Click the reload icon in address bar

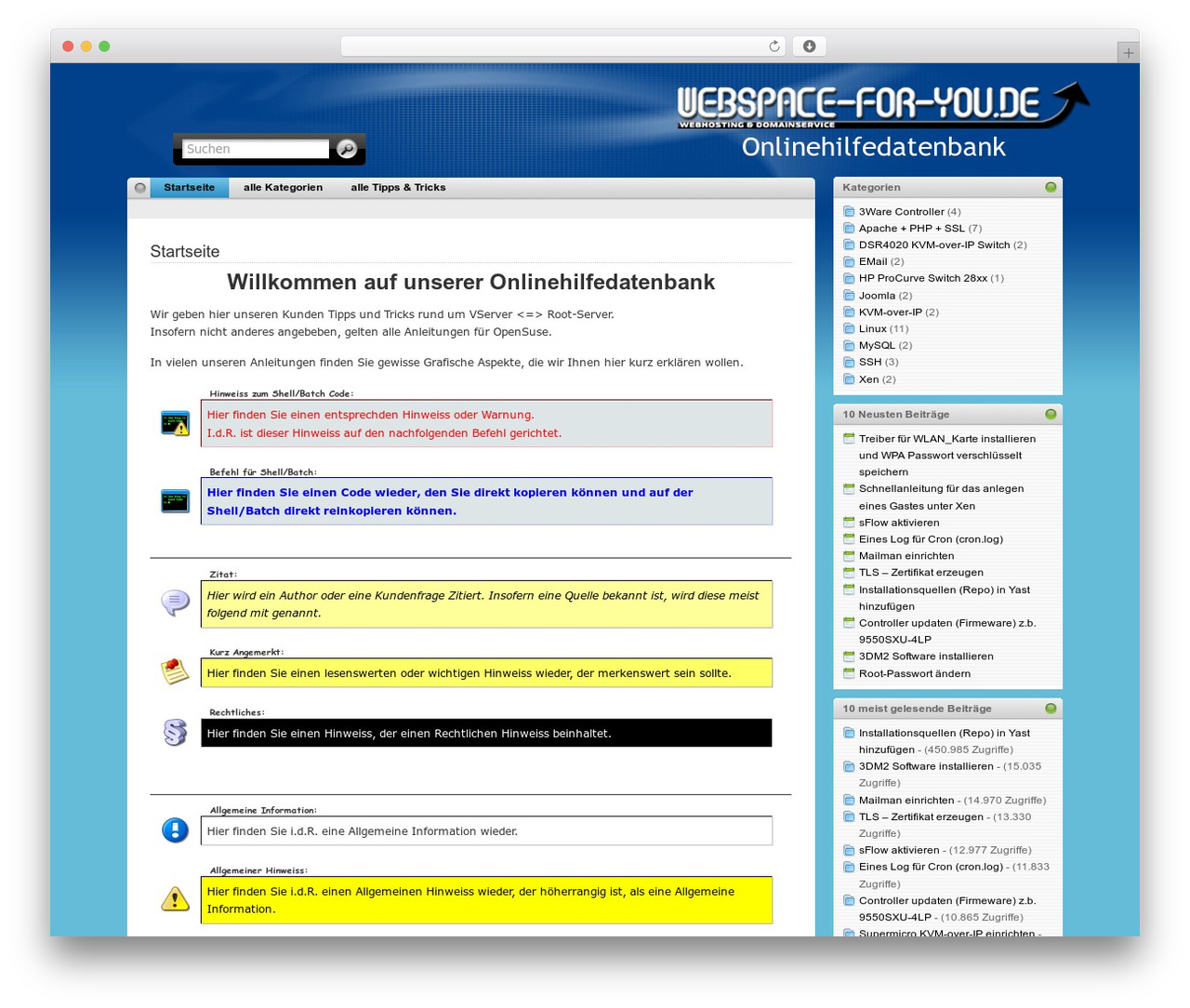(774, 46)
